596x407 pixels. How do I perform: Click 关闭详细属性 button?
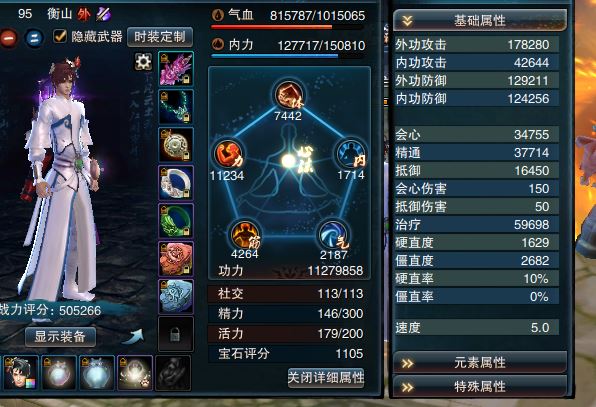pos(326,378)
